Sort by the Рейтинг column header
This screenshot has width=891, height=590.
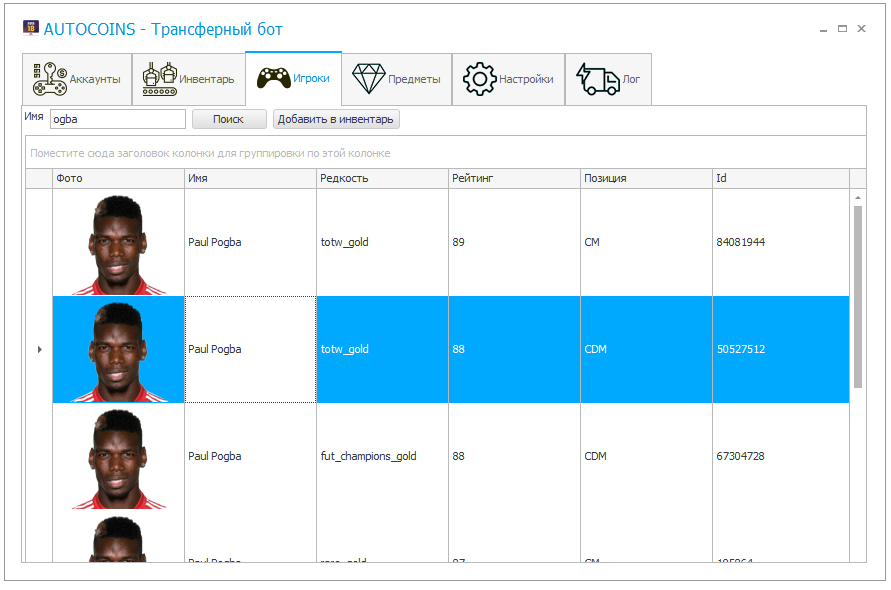coord(514,178)
